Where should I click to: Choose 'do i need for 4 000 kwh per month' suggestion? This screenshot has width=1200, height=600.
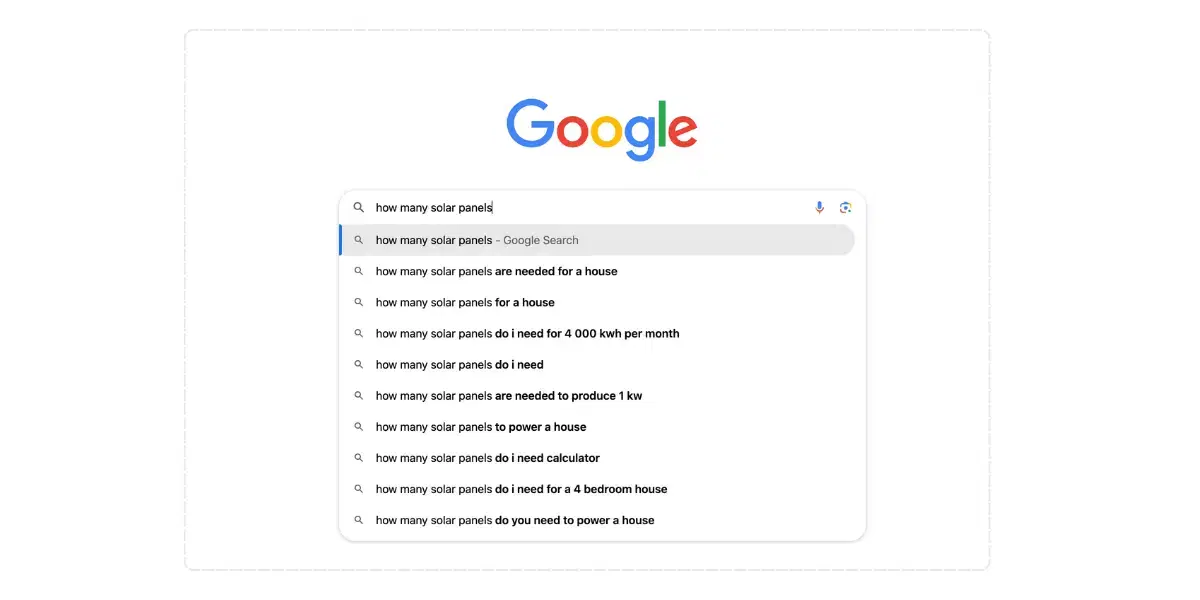(527, 333)
